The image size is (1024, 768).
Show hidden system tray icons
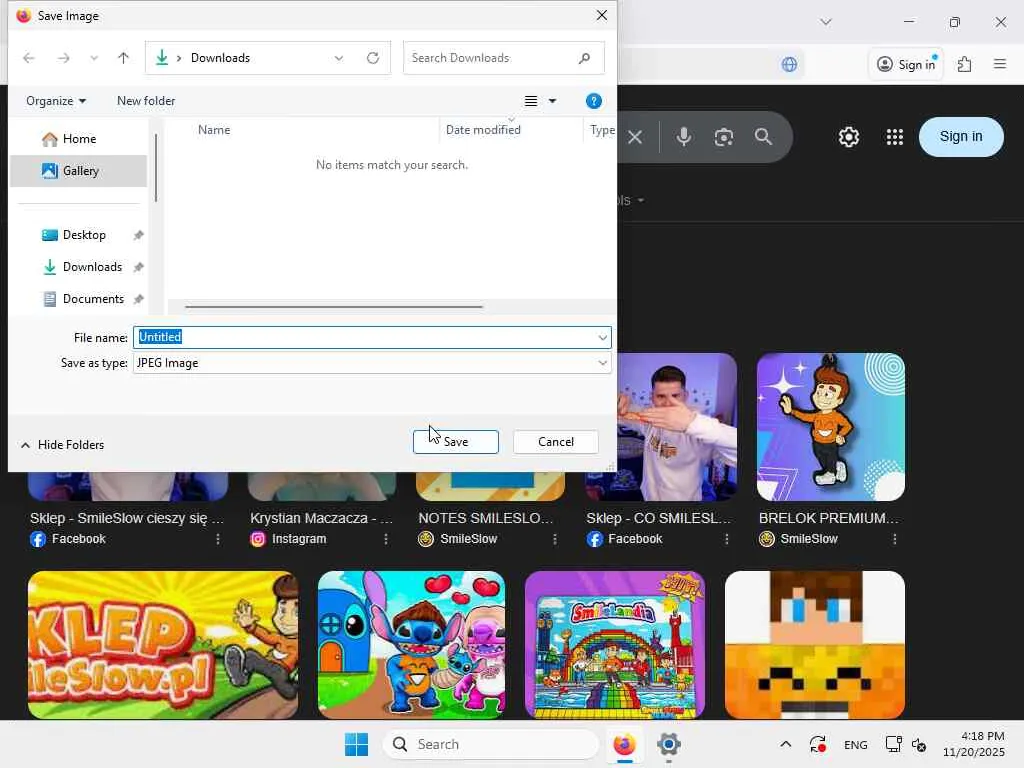click(x=786, y=744)
